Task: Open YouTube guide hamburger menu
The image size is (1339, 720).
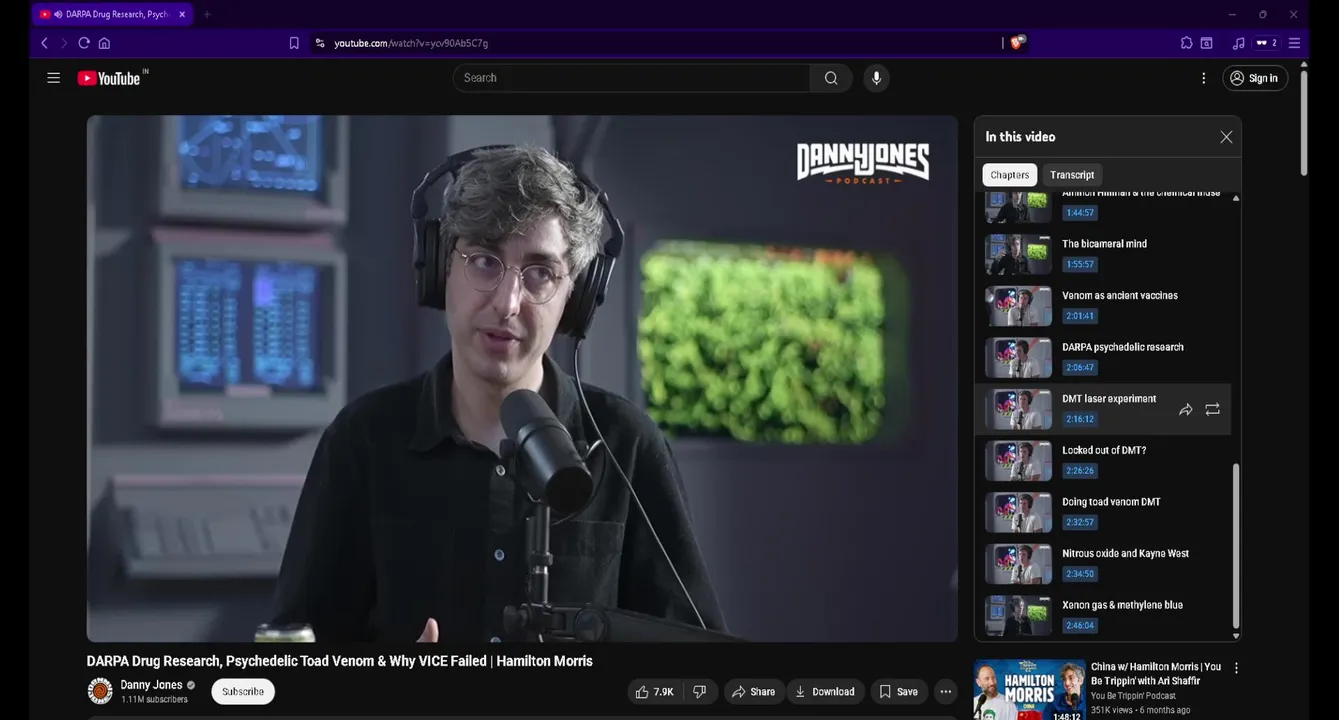Action: point(54,78)
